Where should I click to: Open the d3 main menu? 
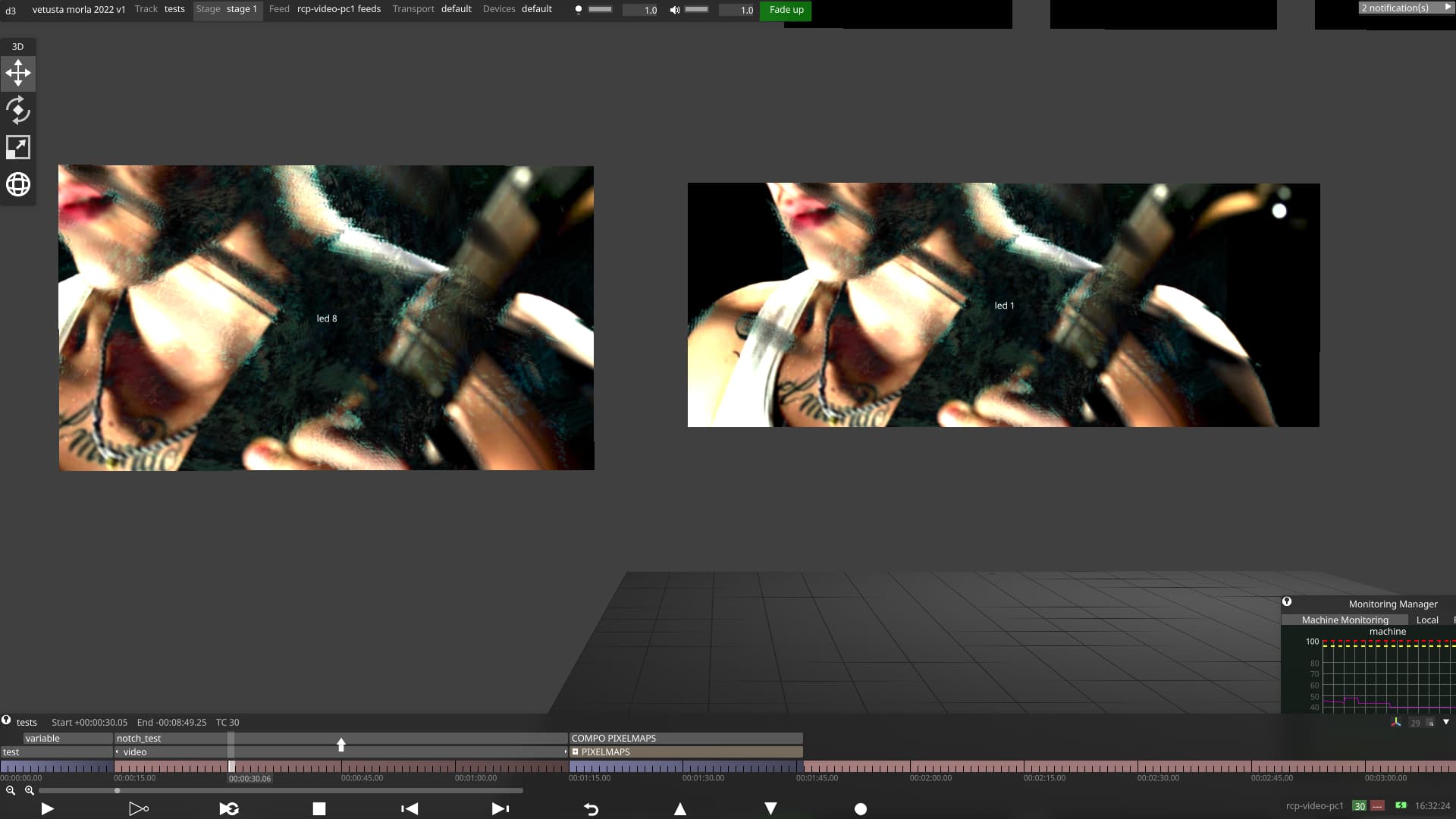[x=11, y=11]
